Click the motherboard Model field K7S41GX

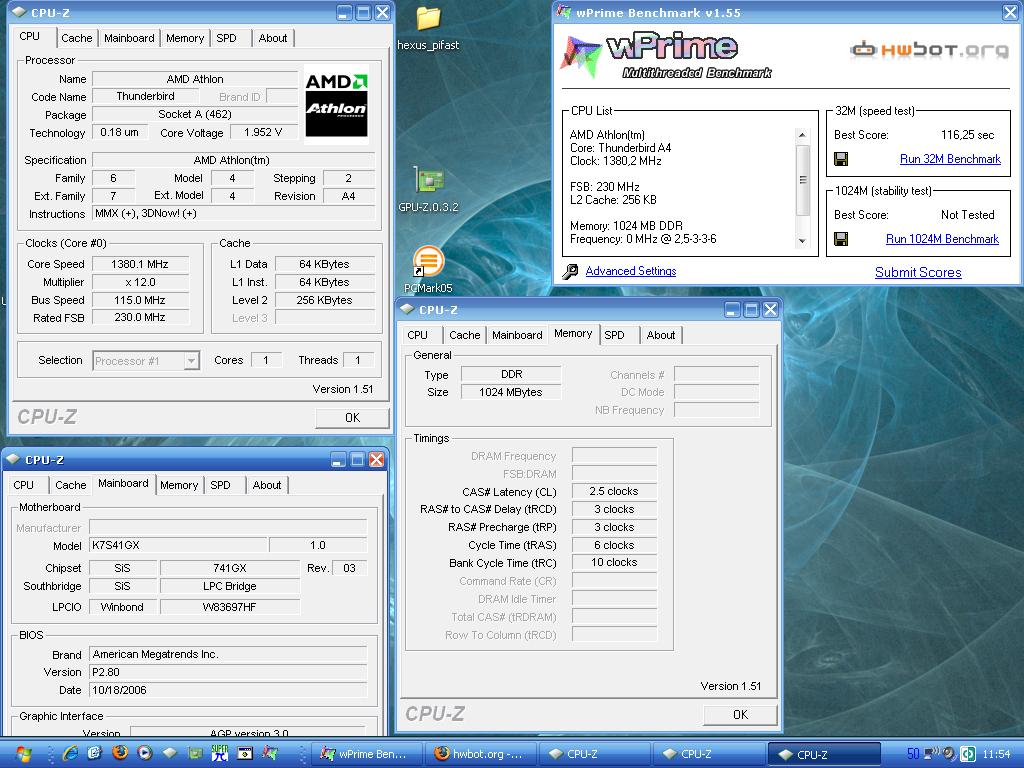click(x=178, y=545)
